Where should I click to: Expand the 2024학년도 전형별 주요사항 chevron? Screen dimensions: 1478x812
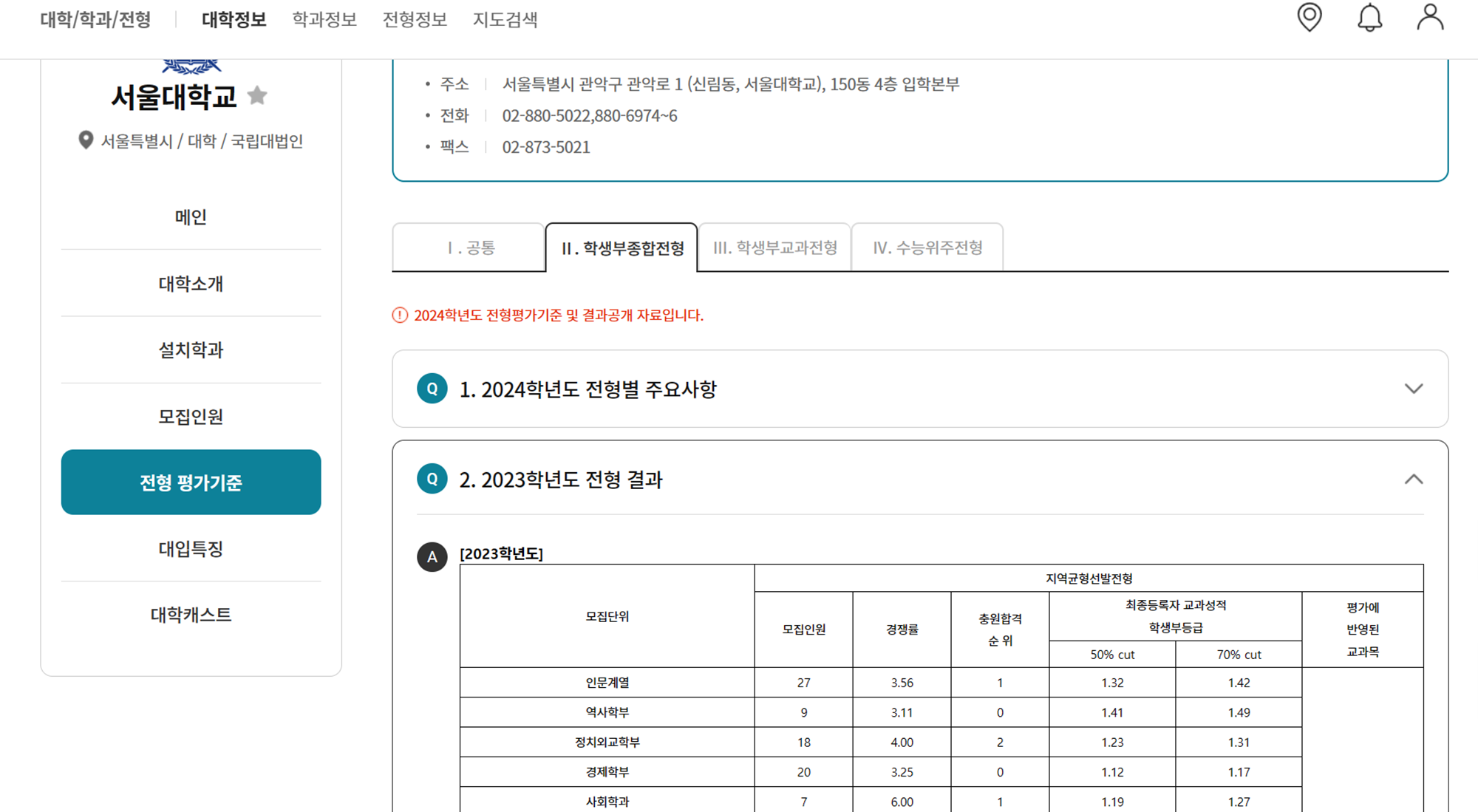coord(1413,389)
